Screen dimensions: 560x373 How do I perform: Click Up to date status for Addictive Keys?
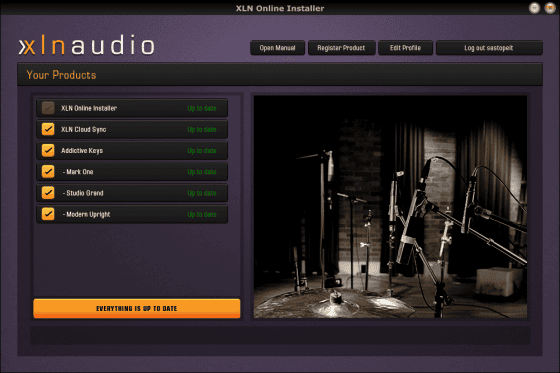[202, 151]
